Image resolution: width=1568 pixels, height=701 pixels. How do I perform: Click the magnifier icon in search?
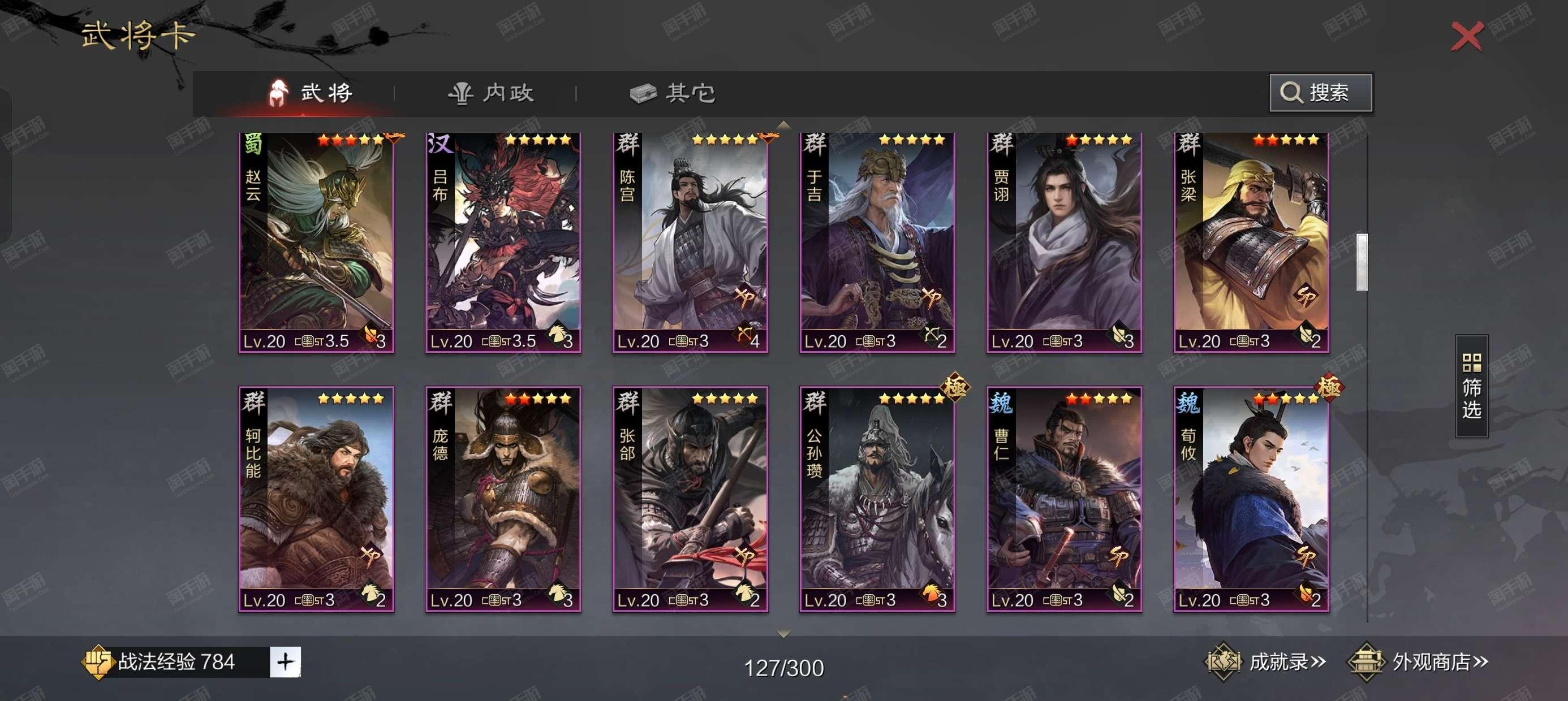[1291, 93]
